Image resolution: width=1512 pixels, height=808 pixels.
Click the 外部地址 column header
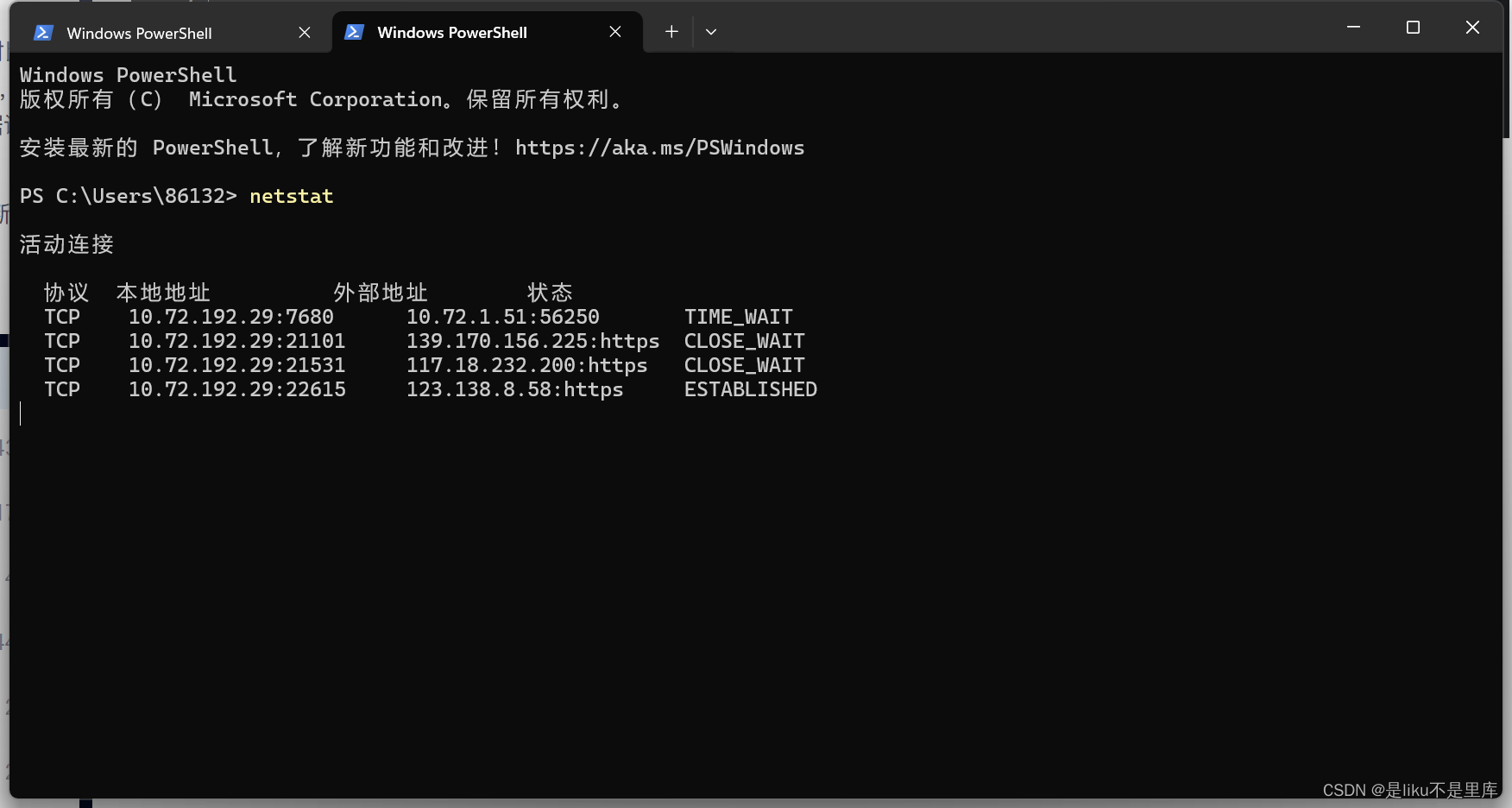click(x=381, y=293)
